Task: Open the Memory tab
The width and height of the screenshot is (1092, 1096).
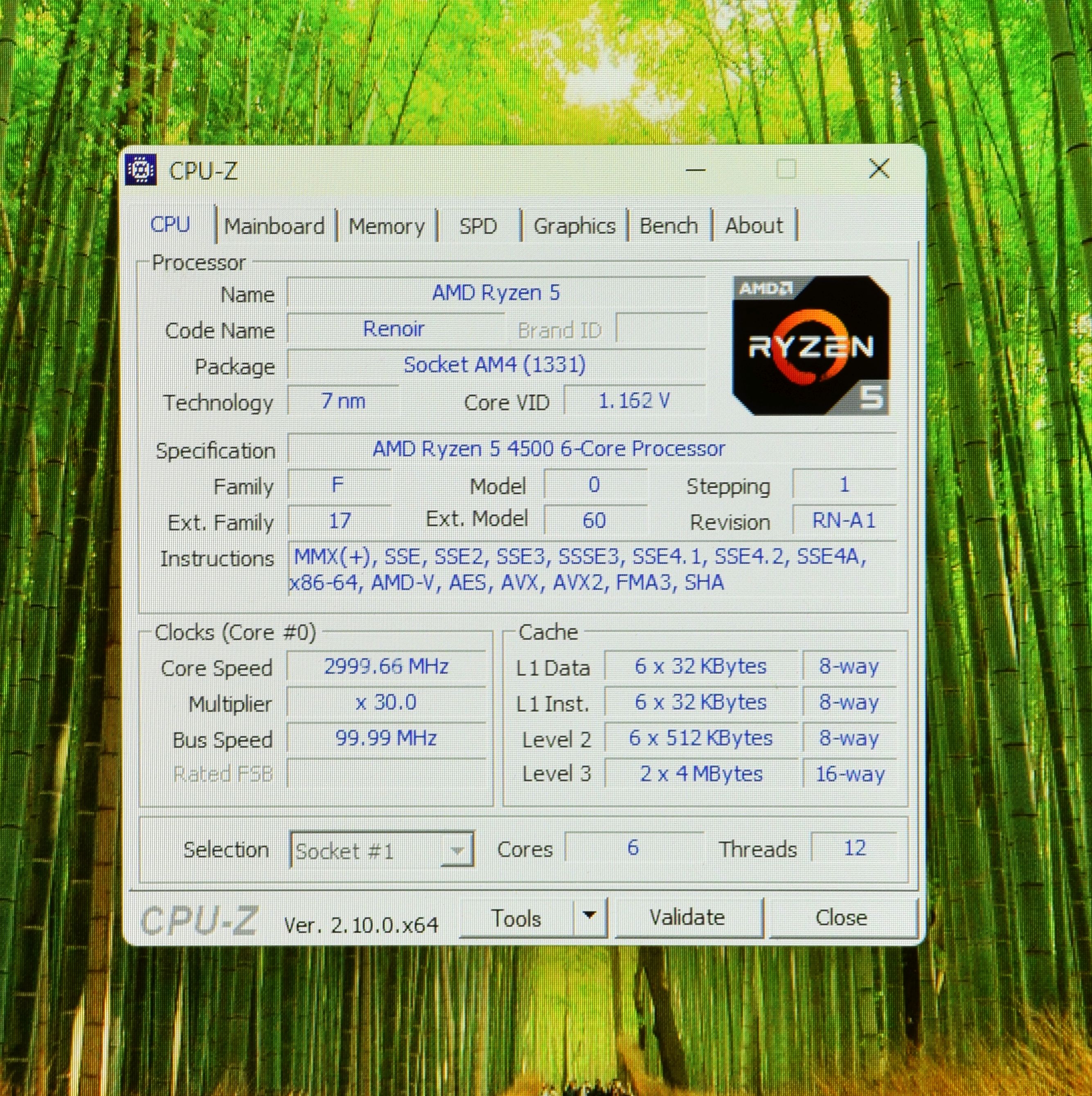Action: [387, 226]
